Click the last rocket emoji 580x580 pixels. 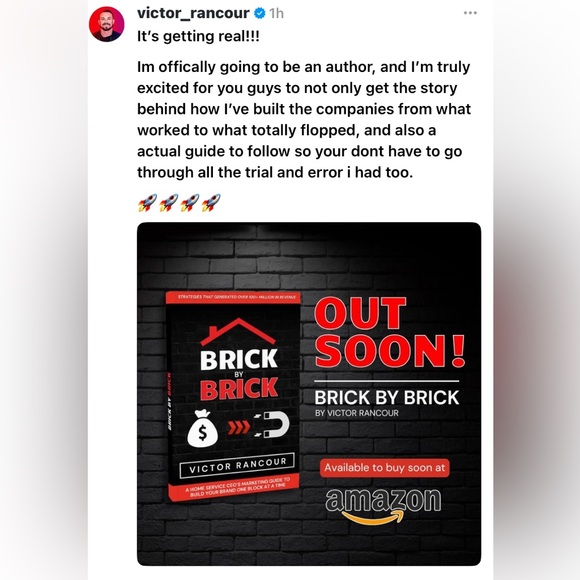point(211,202)
